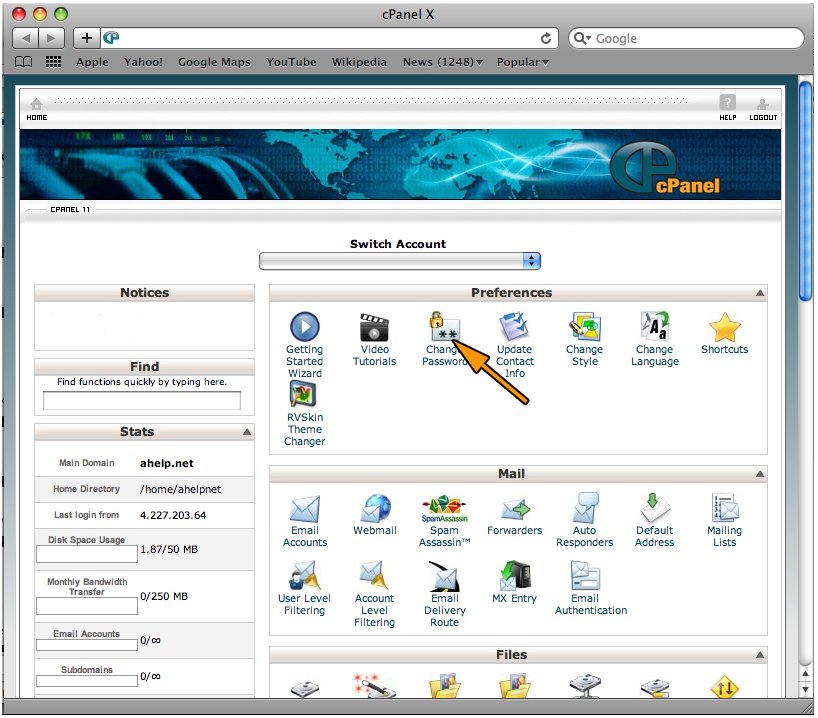Click the Logout link

763,108
